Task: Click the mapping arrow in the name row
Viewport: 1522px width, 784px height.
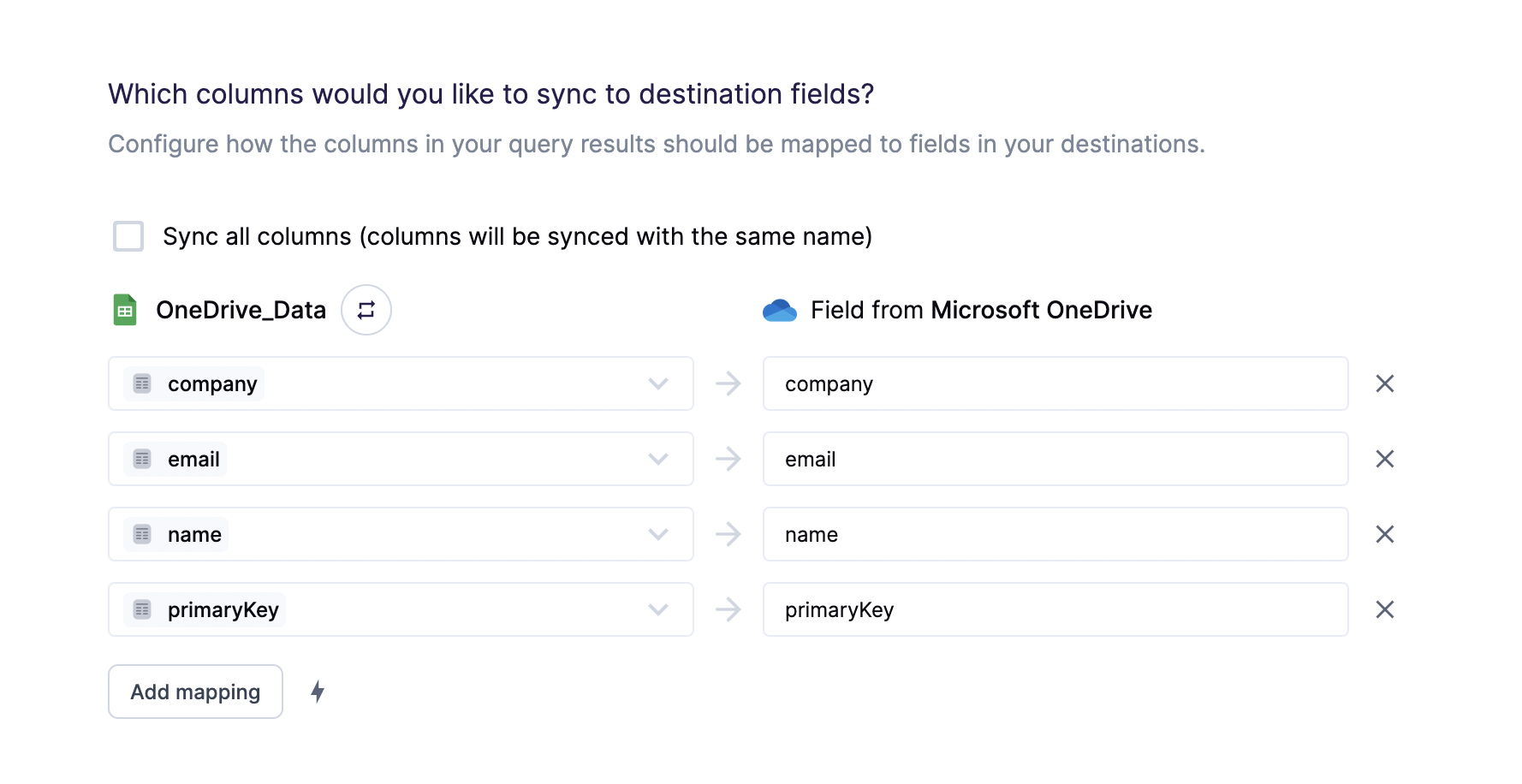Action: 728,534
